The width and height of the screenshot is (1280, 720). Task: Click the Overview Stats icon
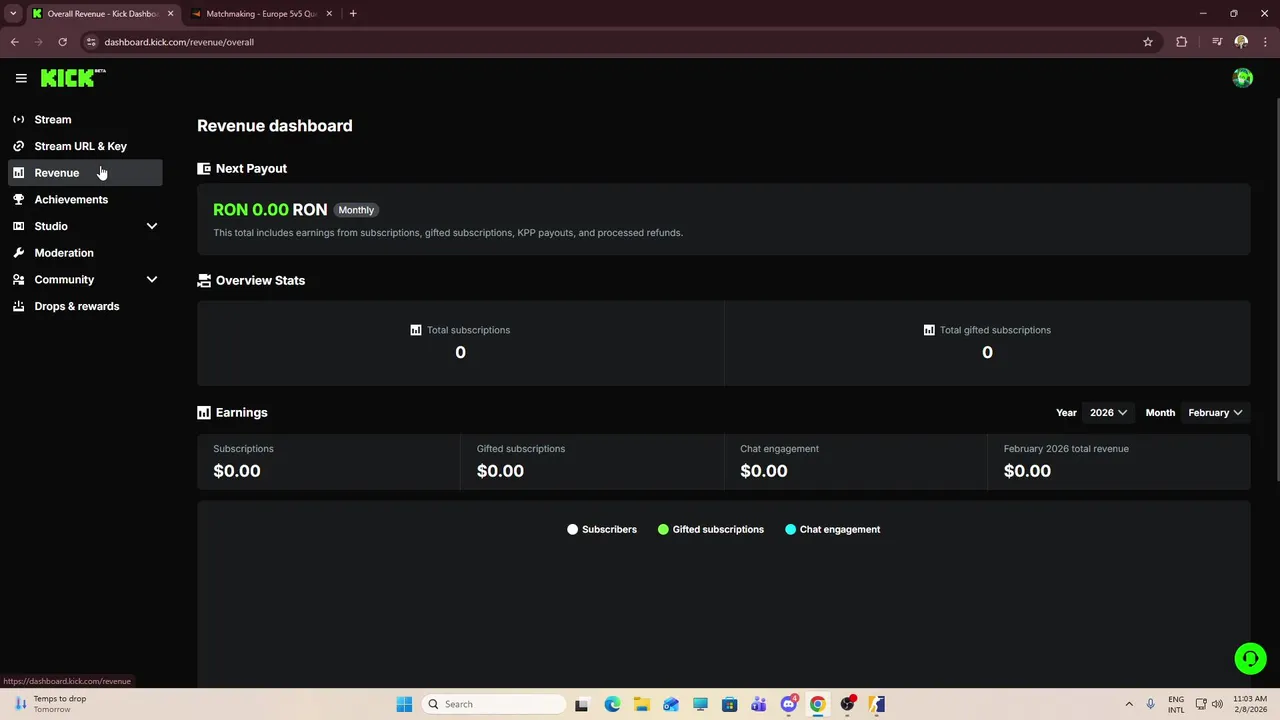(204, 281)
